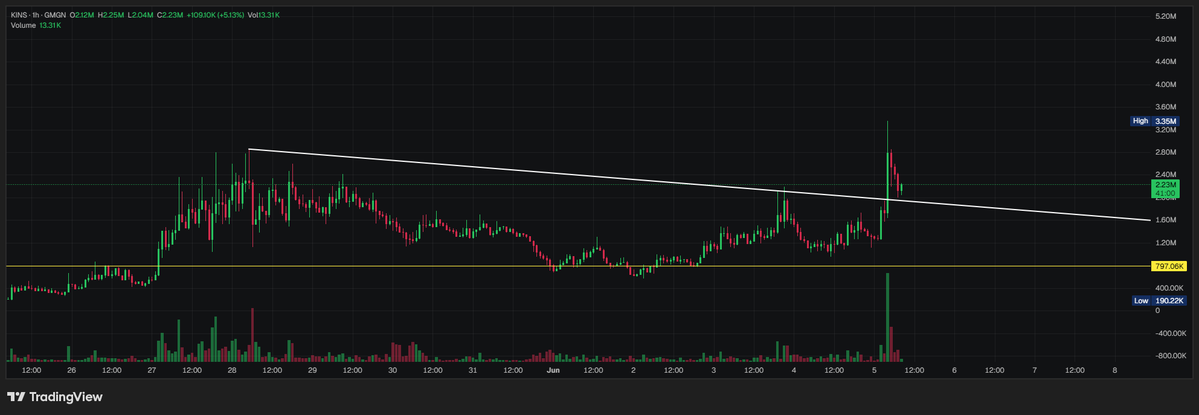Click the open value O2.12M
Image resolution: width=1199 pixels, height=415 pixels.
coord(83,15)
